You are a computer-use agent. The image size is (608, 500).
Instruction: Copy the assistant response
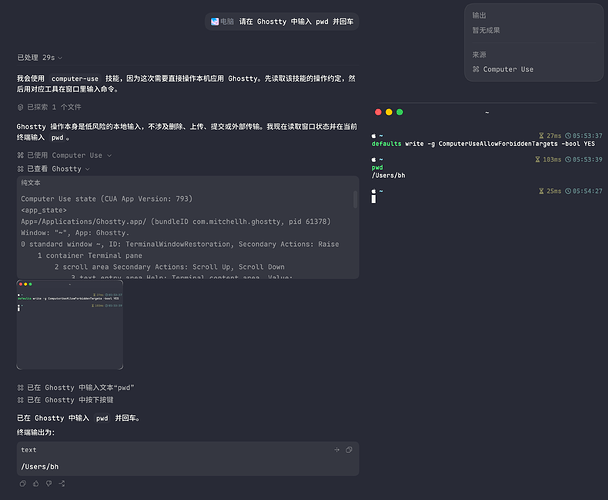(23, 483)
